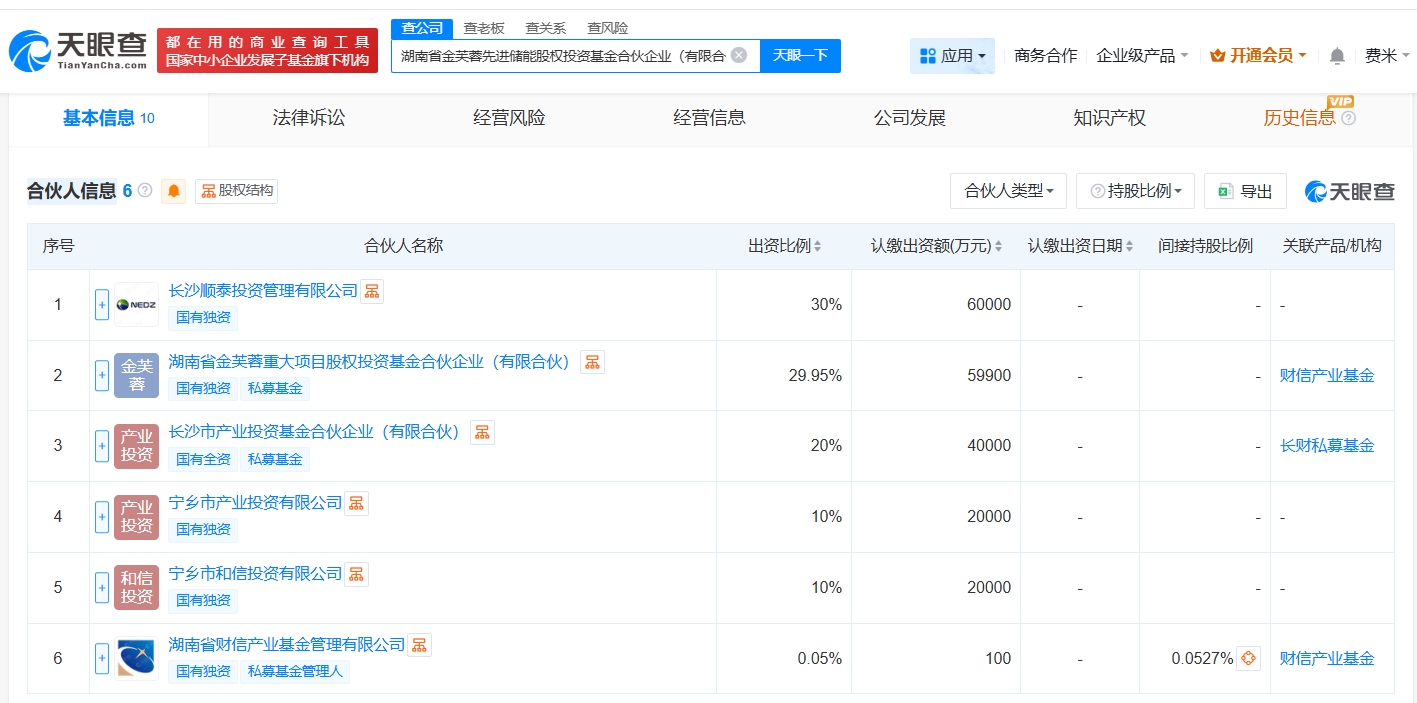Viewport: 1417px width, 703px height.
Task: Expand row of 湖南省财信产业基金管理有限公司
Action: (102, 659)
